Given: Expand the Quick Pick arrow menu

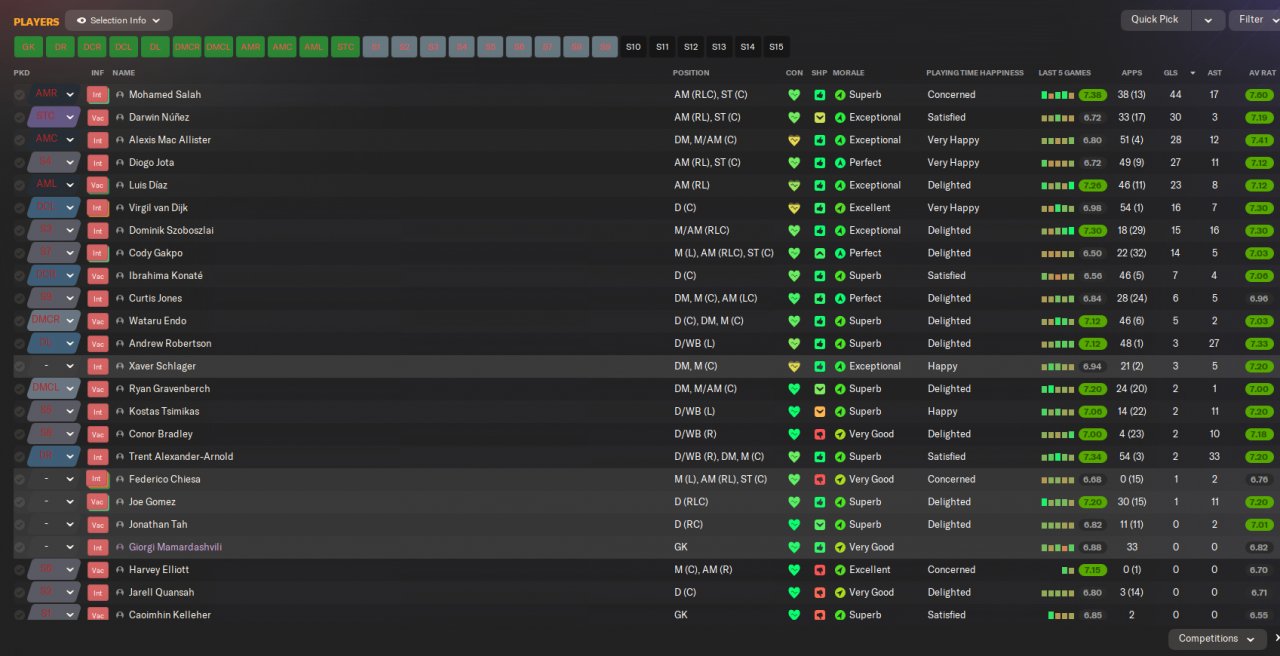Looking at the screenshot, I should coord(1208,20).
